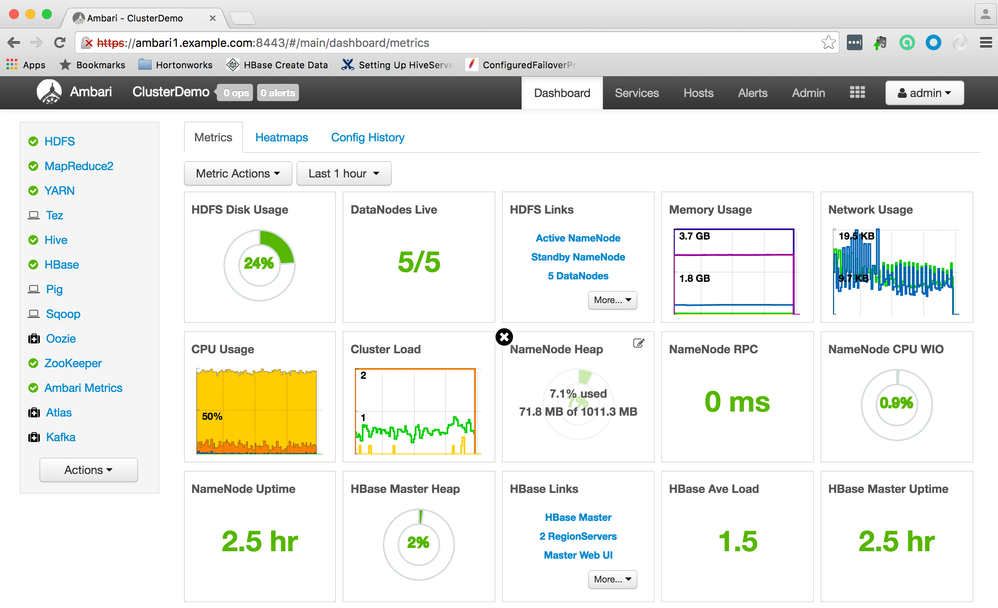
Task: Click HDFS green status check icon
Action: click(33, 141)
